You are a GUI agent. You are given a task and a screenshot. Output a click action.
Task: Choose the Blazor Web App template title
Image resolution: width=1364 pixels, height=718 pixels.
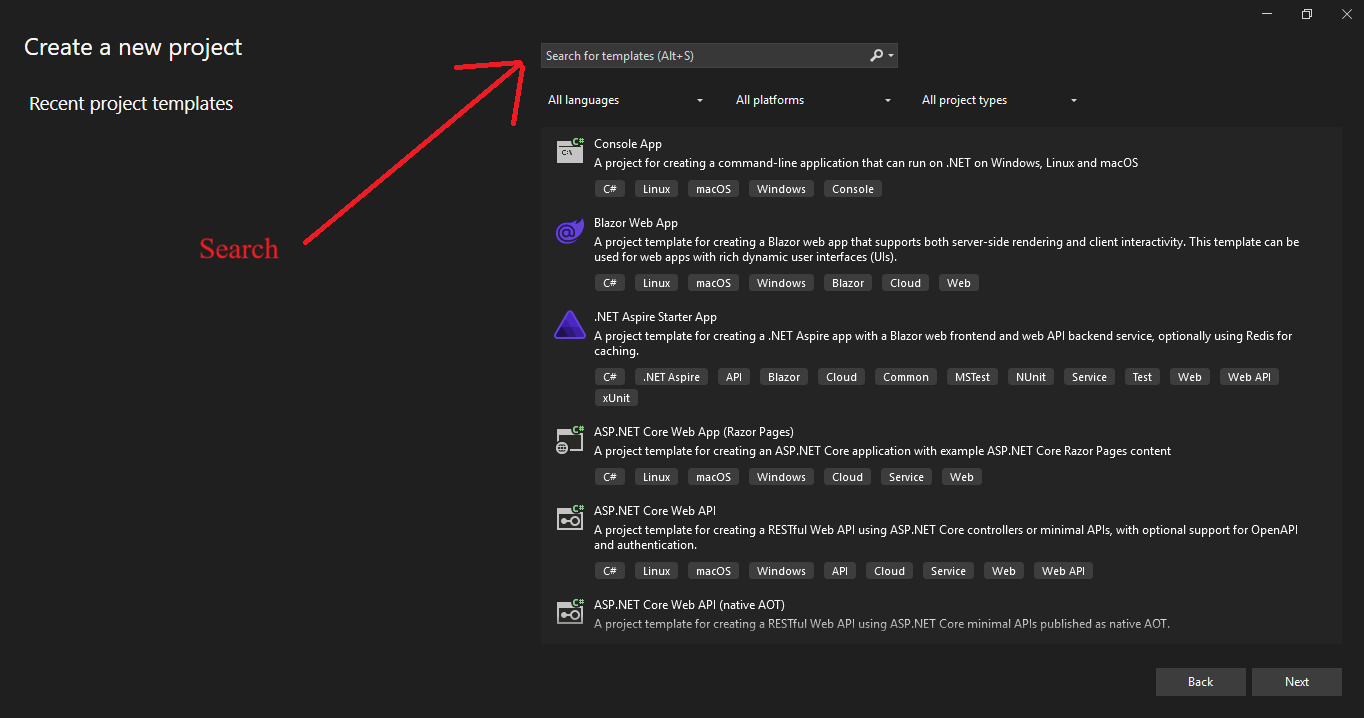636,223
